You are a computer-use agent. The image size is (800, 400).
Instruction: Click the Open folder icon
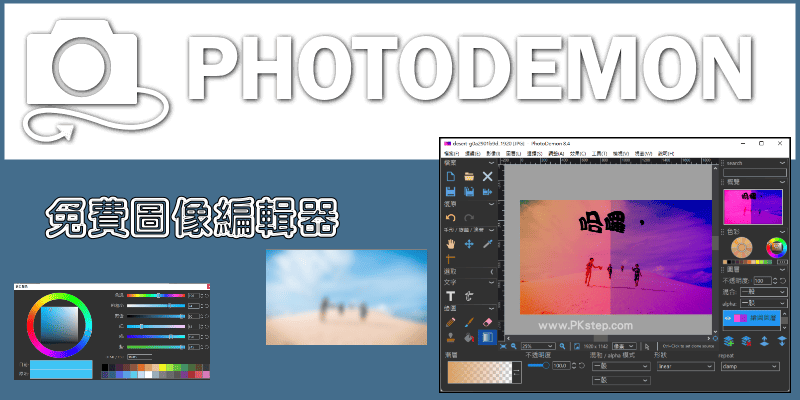tap(469, 177)
